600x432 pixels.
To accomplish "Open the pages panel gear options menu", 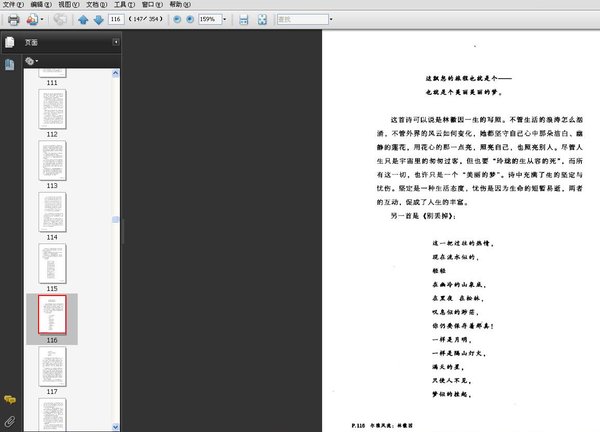I will pyautogui.click(x=31, y=61).
